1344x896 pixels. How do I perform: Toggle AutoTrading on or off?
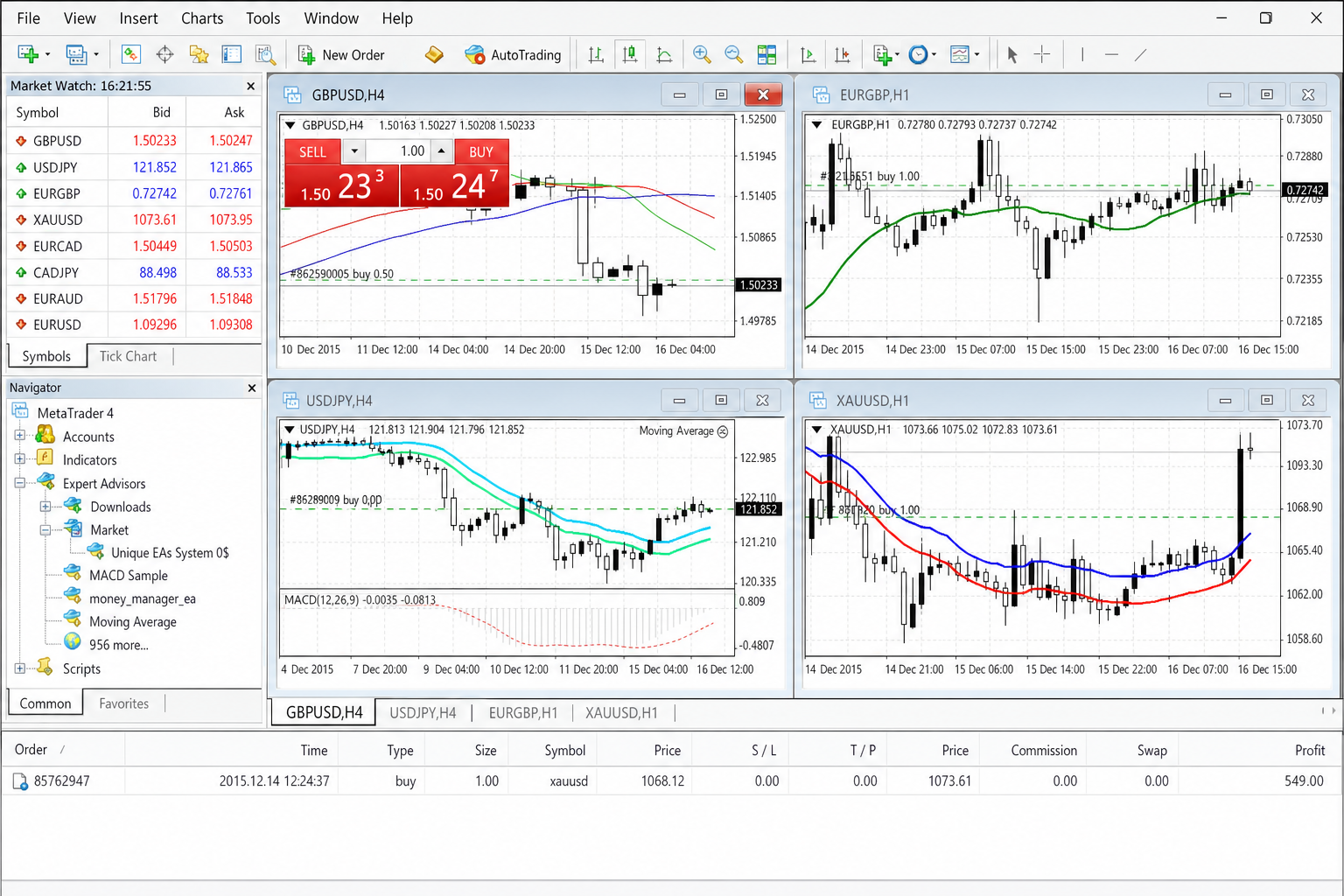(x=513, y=55)
